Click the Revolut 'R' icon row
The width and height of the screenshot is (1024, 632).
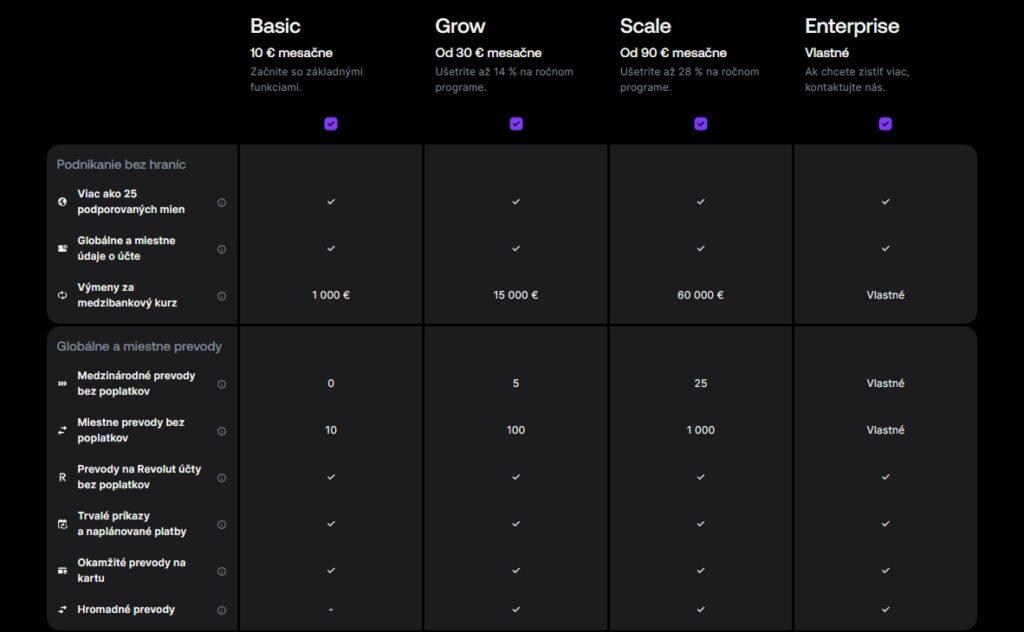(x=63, y=478)
